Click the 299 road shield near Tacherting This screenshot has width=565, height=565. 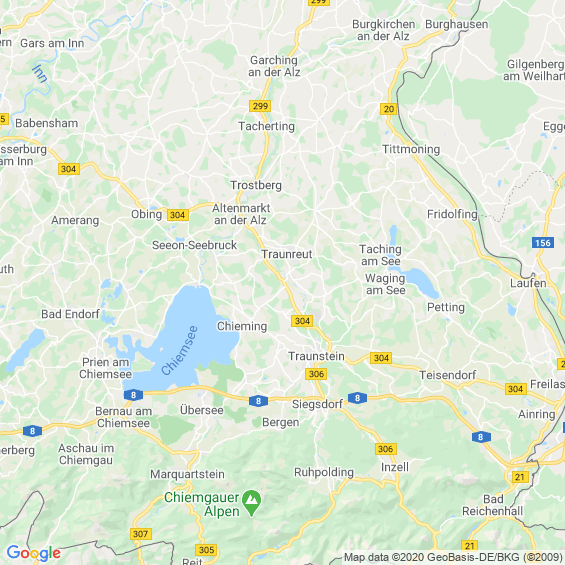tap(260, 106)
